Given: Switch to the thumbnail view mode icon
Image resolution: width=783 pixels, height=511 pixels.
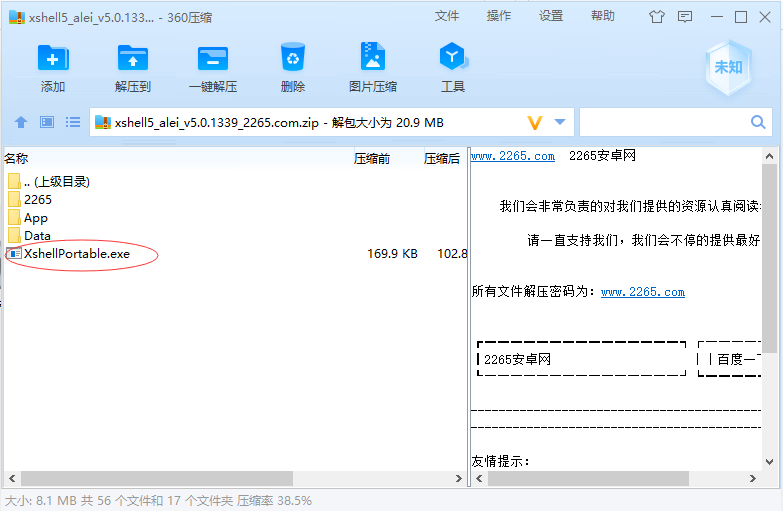Looking at the screenshot, I should 47,122.
